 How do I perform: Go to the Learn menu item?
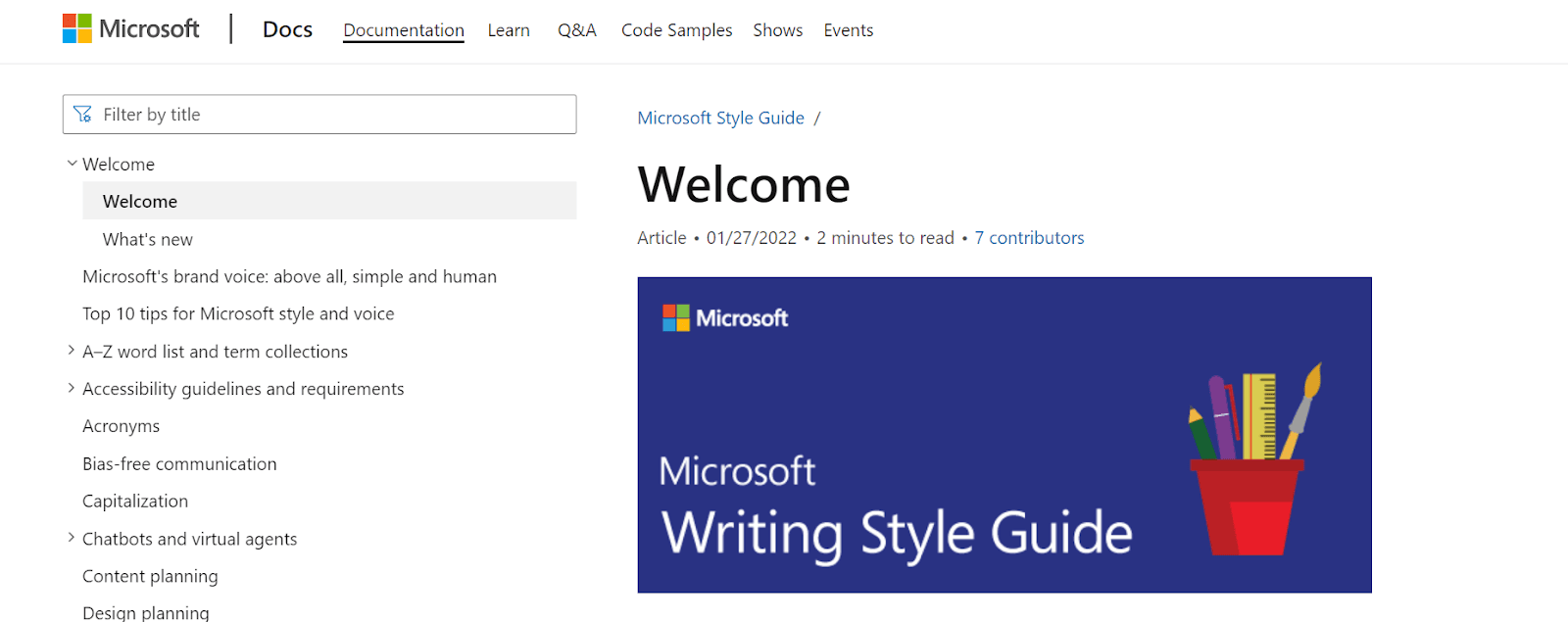[509, 30]
